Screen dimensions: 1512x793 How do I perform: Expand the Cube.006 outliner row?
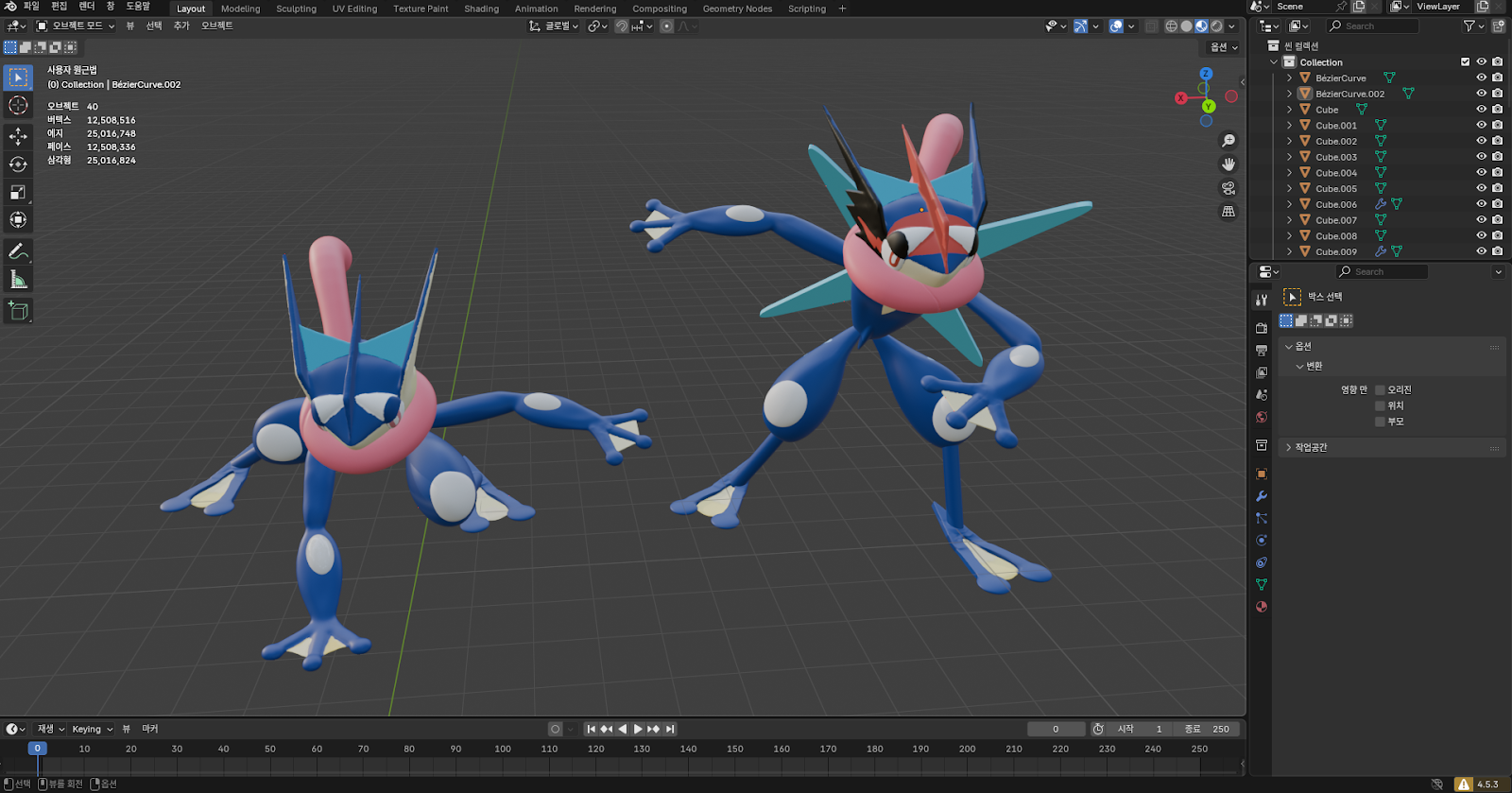[1290, 204]
